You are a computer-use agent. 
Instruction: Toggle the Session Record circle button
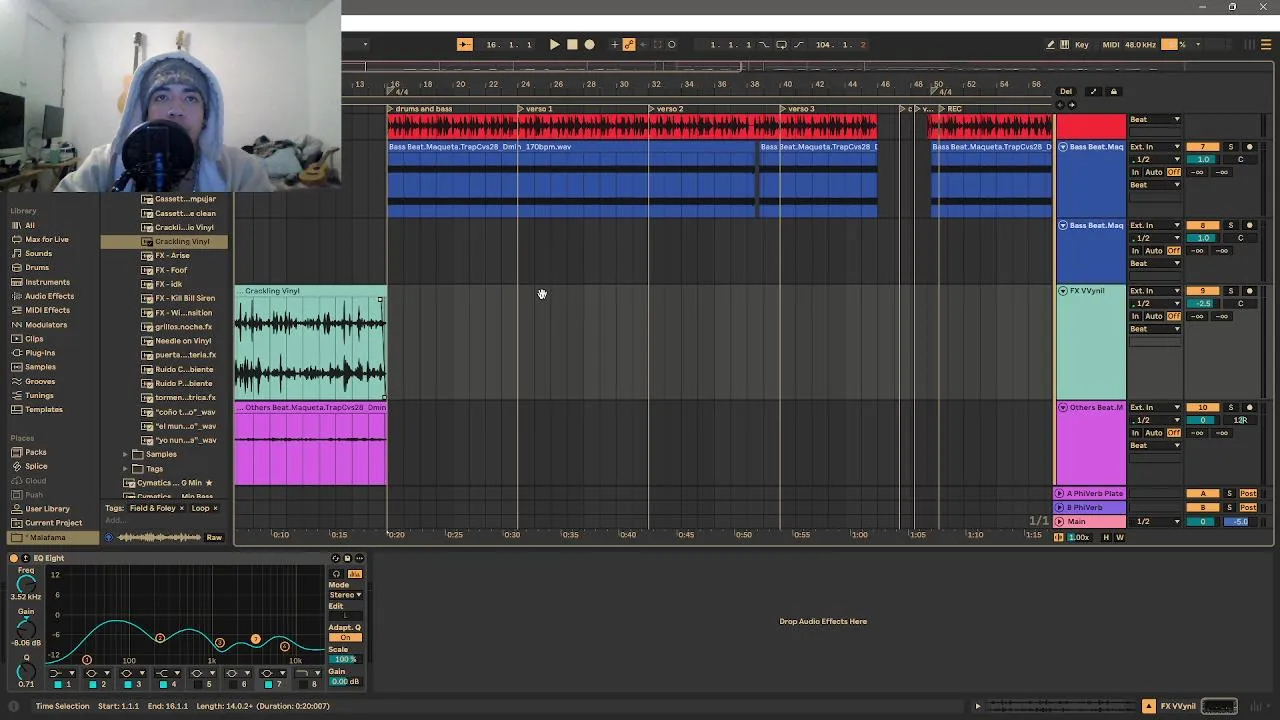click(x=671, y=44)
